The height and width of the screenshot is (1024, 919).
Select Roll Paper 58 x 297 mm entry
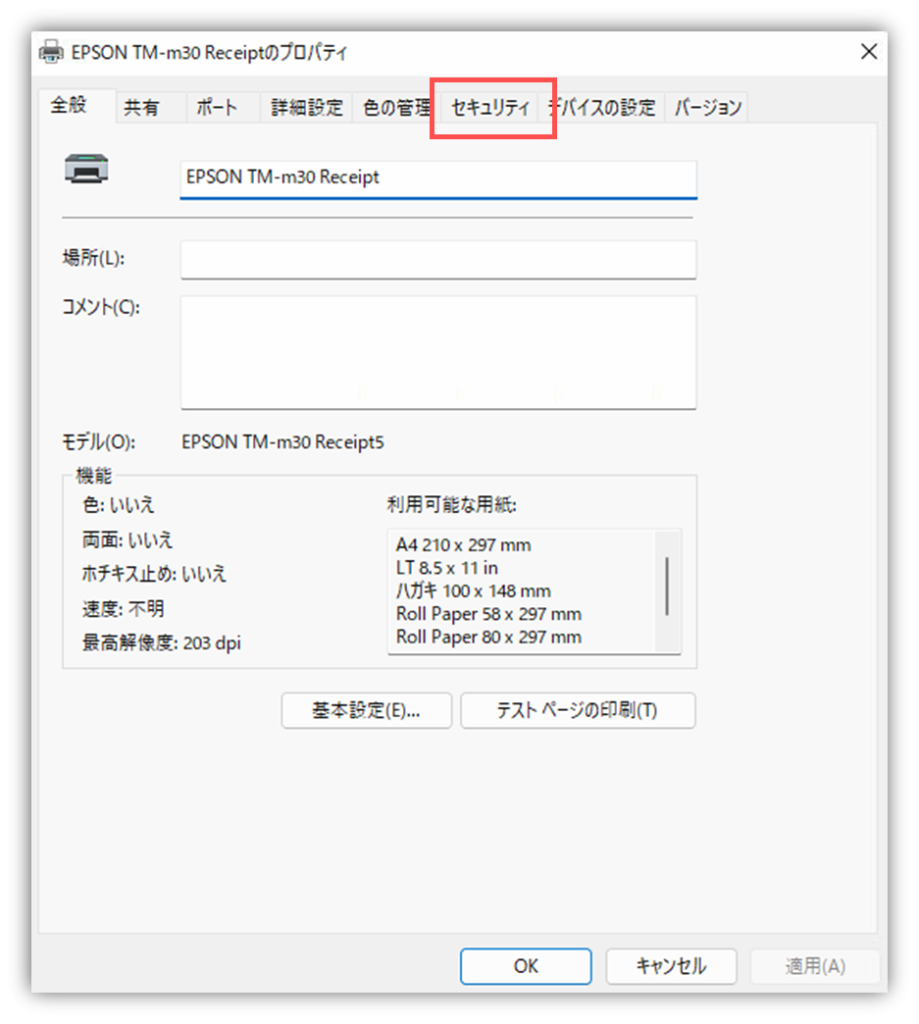coord(489,614)
